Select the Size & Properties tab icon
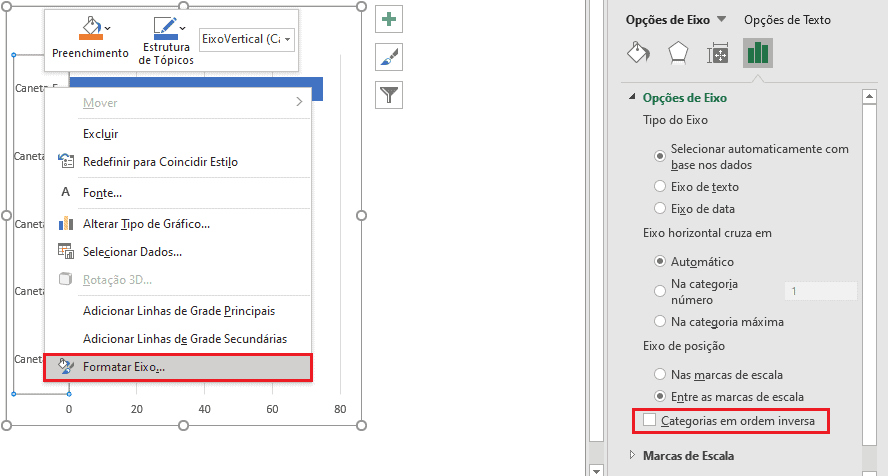Viewport: 888px width, 476px height. [718, 54]
